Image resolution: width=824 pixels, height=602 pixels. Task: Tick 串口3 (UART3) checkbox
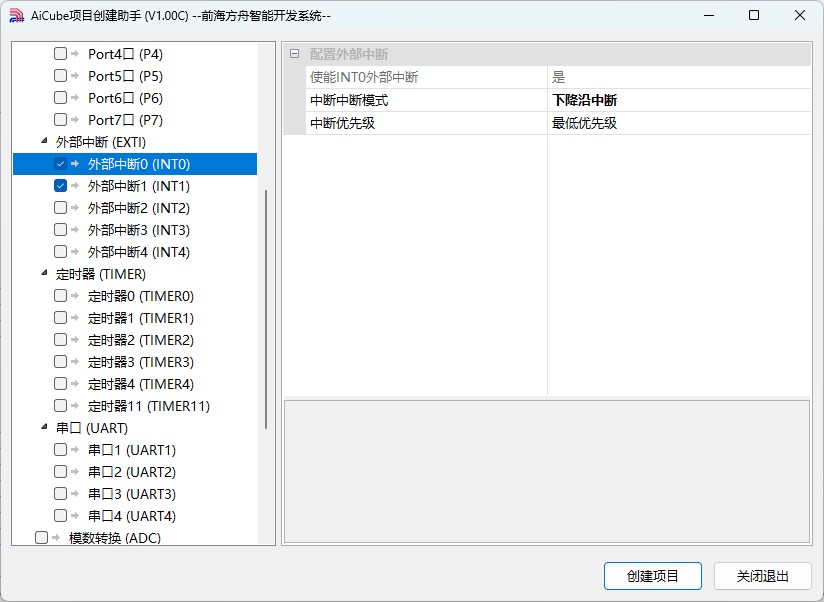point(60,494)
